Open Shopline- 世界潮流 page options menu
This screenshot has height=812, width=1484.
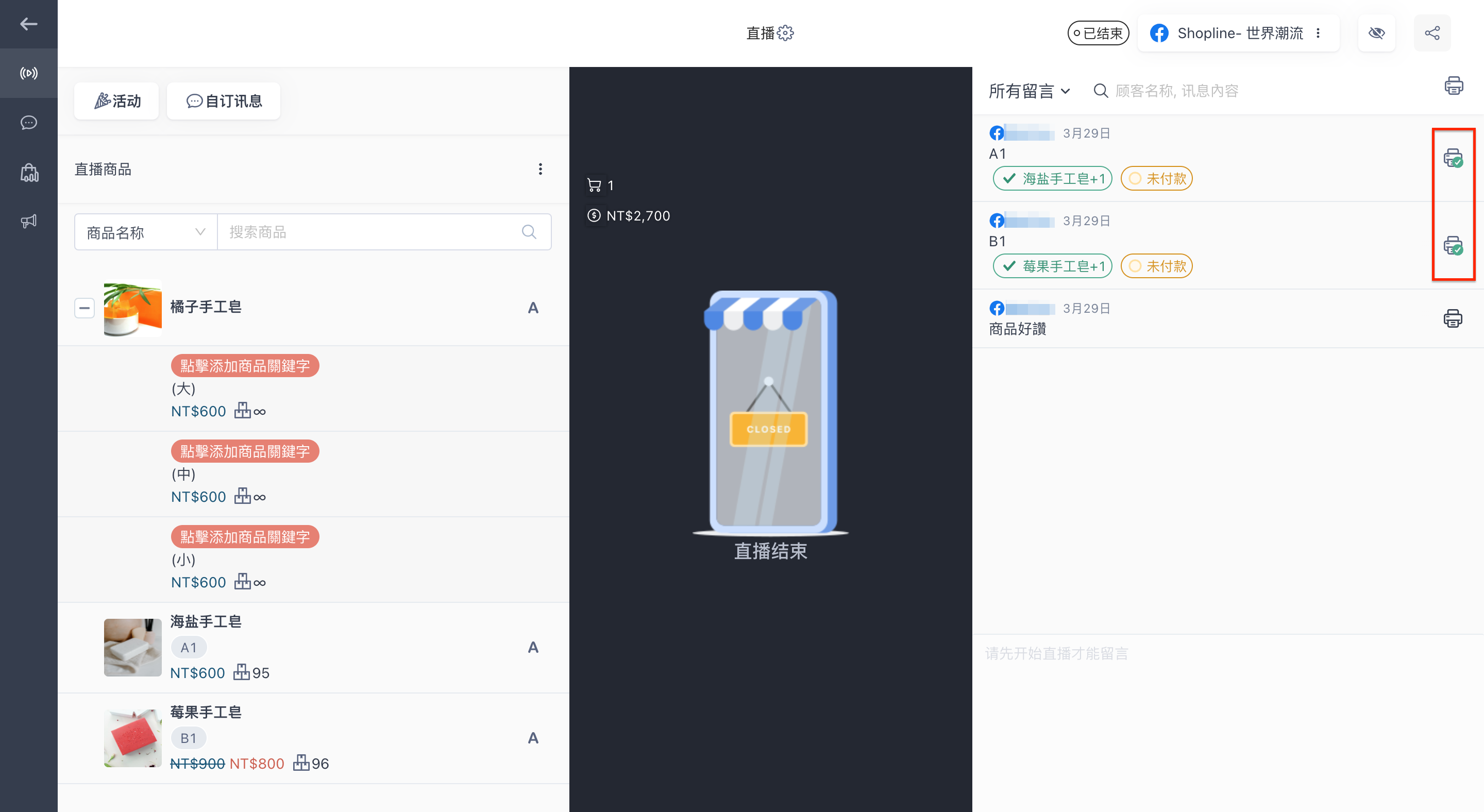point(1318,33)
